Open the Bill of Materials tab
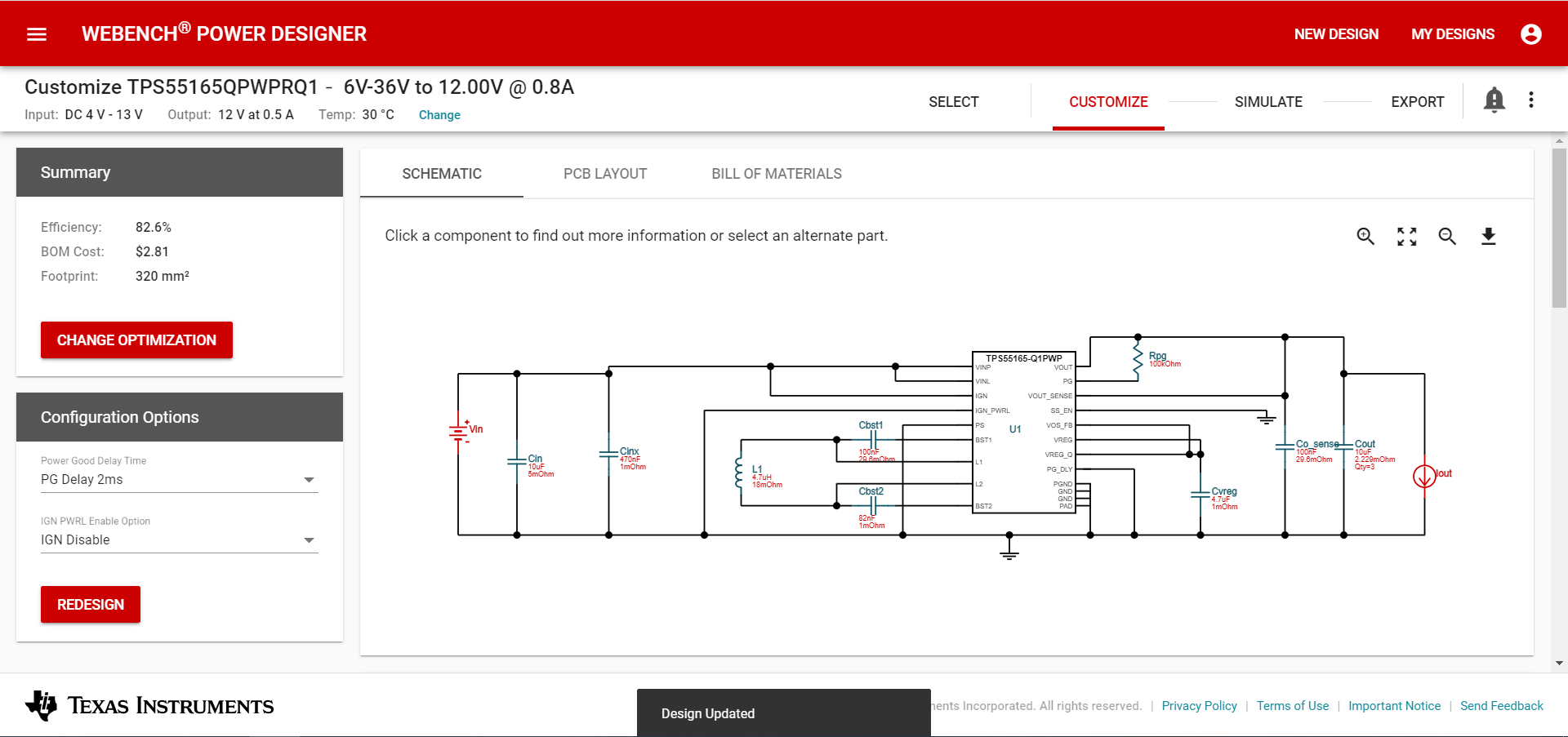This screenshot has height=737, width=1568. coord(777,174)
